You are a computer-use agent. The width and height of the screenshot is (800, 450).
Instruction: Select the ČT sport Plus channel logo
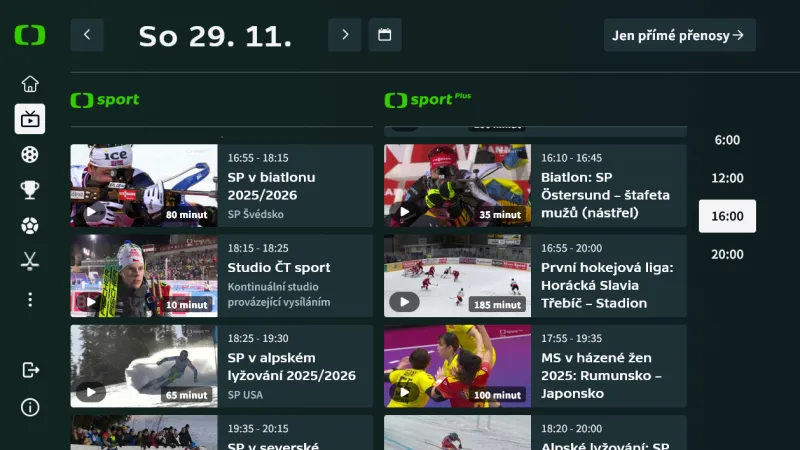[428, 99]
